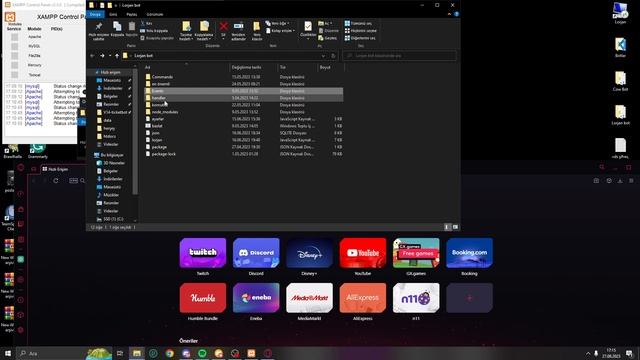Switch to large icons view in status bar

coord(456,227)
